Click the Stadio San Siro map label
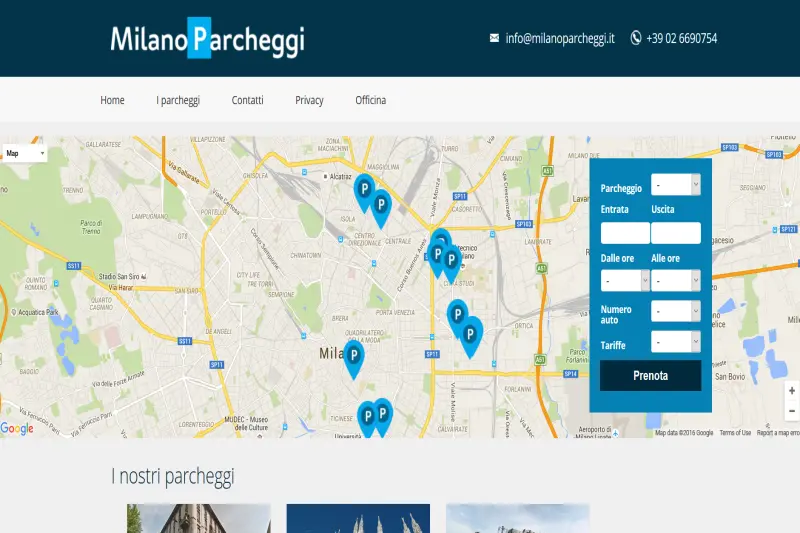Viewport: 800px width, 533px height. [x=122, y=276]
